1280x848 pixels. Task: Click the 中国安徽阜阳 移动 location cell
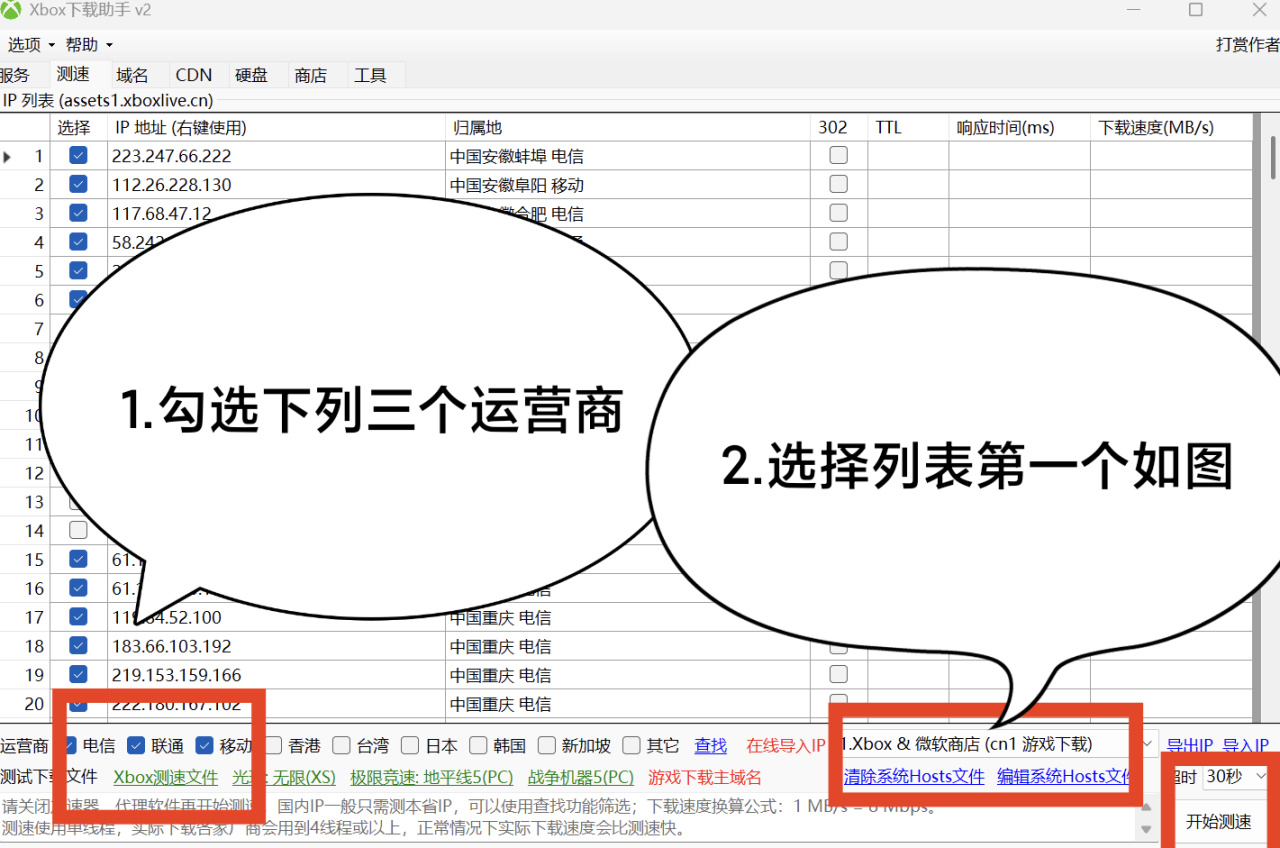point(626,185)
